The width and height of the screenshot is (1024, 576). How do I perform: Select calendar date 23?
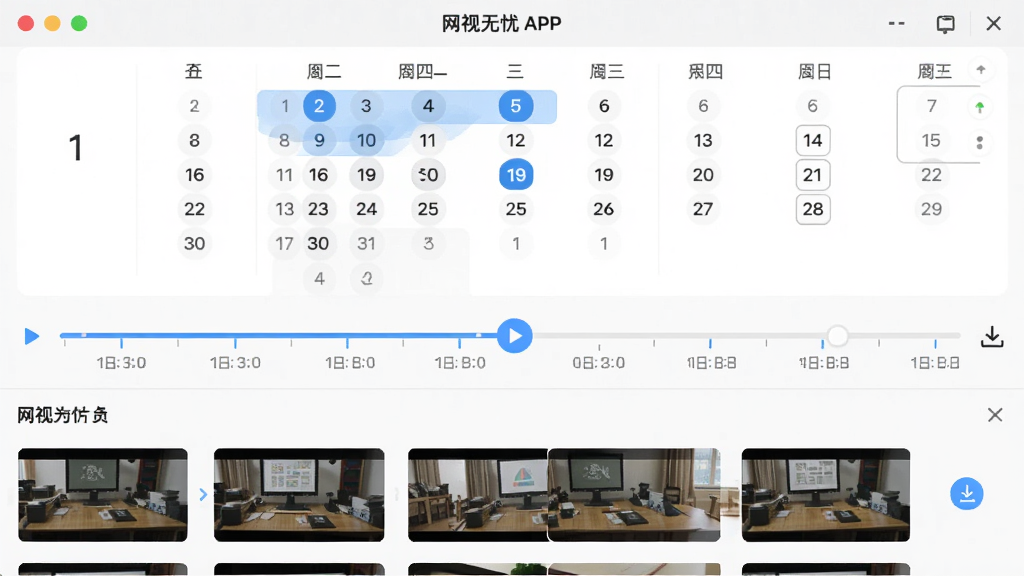coord(319,209)
